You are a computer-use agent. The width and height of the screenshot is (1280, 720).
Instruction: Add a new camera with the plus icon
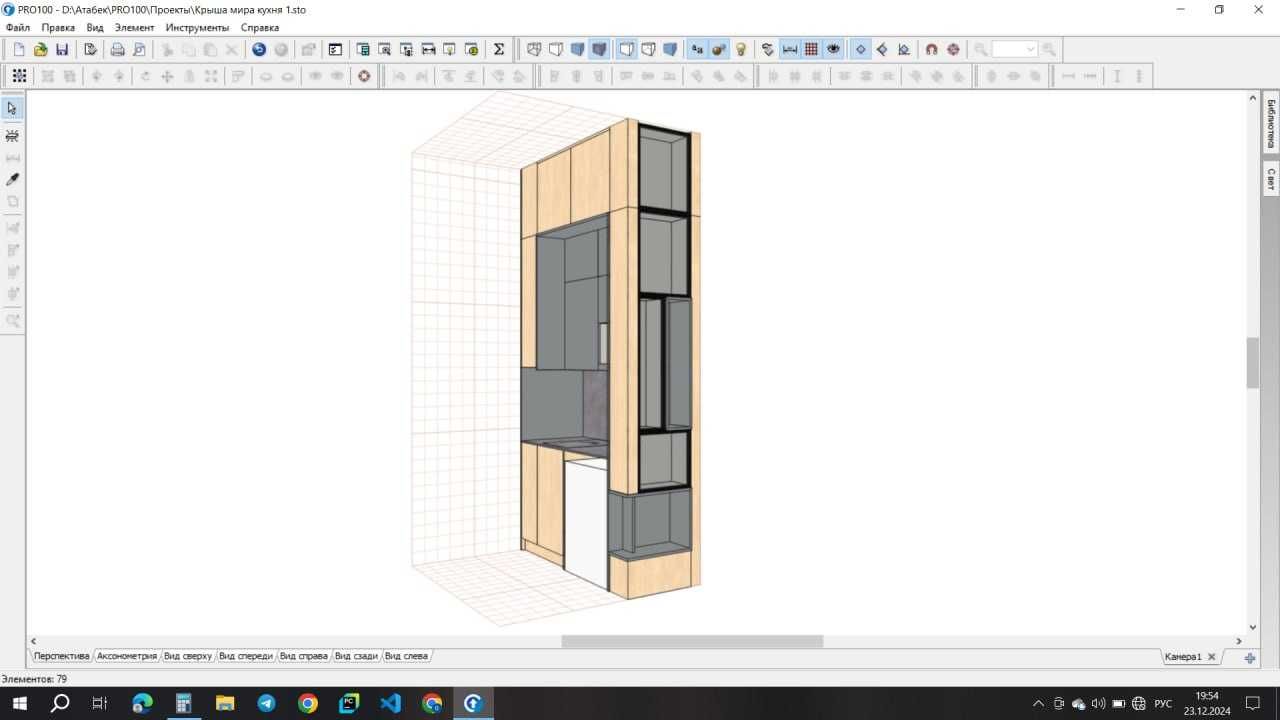pyautogui.click(x=1250, y=657)
